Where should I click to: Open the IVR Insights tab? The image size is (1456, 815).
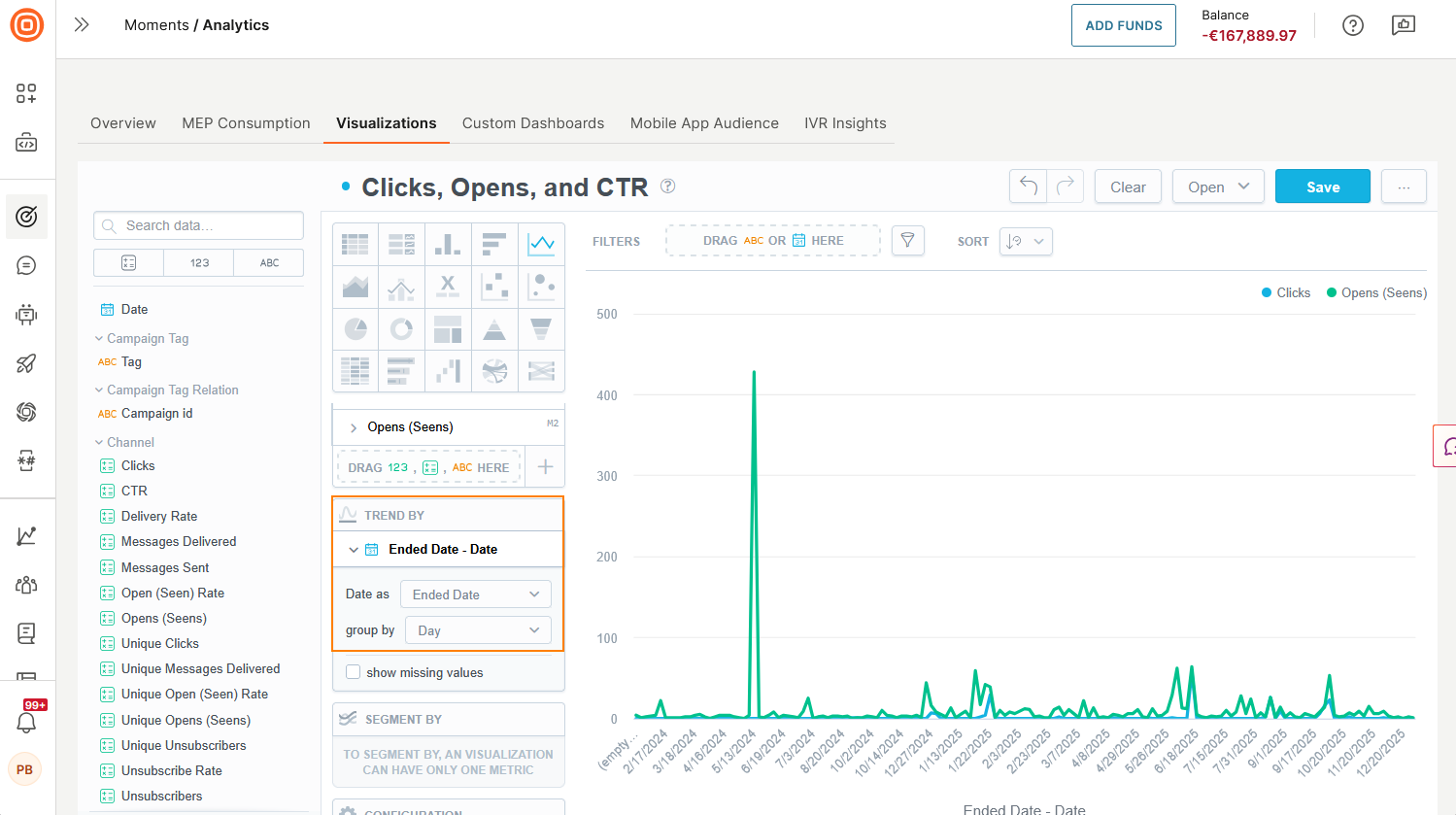point(845,123)
